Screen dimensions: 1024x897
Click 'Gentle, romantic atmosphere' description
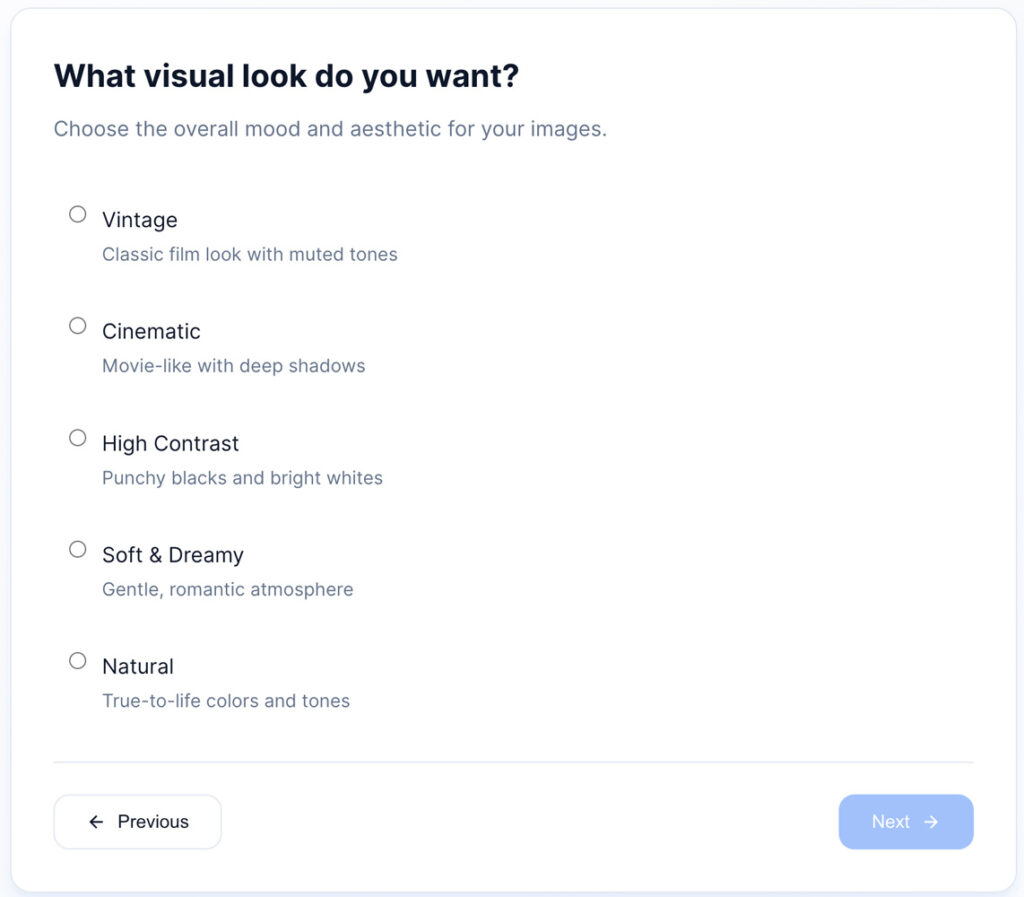(228, 590)
